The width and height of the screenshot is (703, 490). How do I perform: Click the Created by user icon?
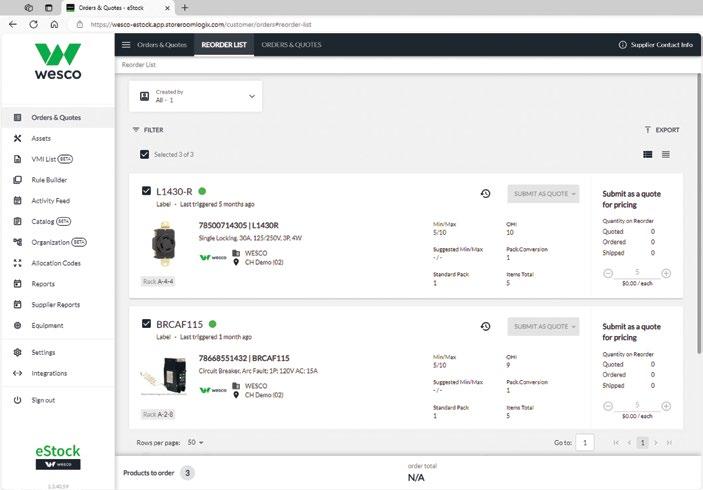click(144, 96)
